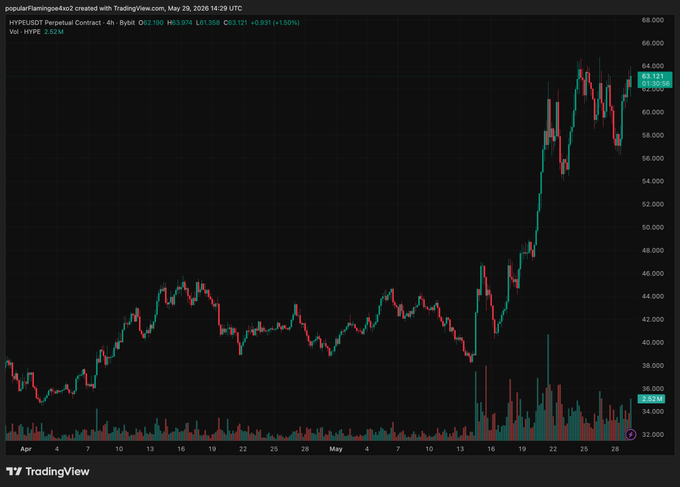Click the volume label 2.52 M on the price axis

click(x=651, y=399)
